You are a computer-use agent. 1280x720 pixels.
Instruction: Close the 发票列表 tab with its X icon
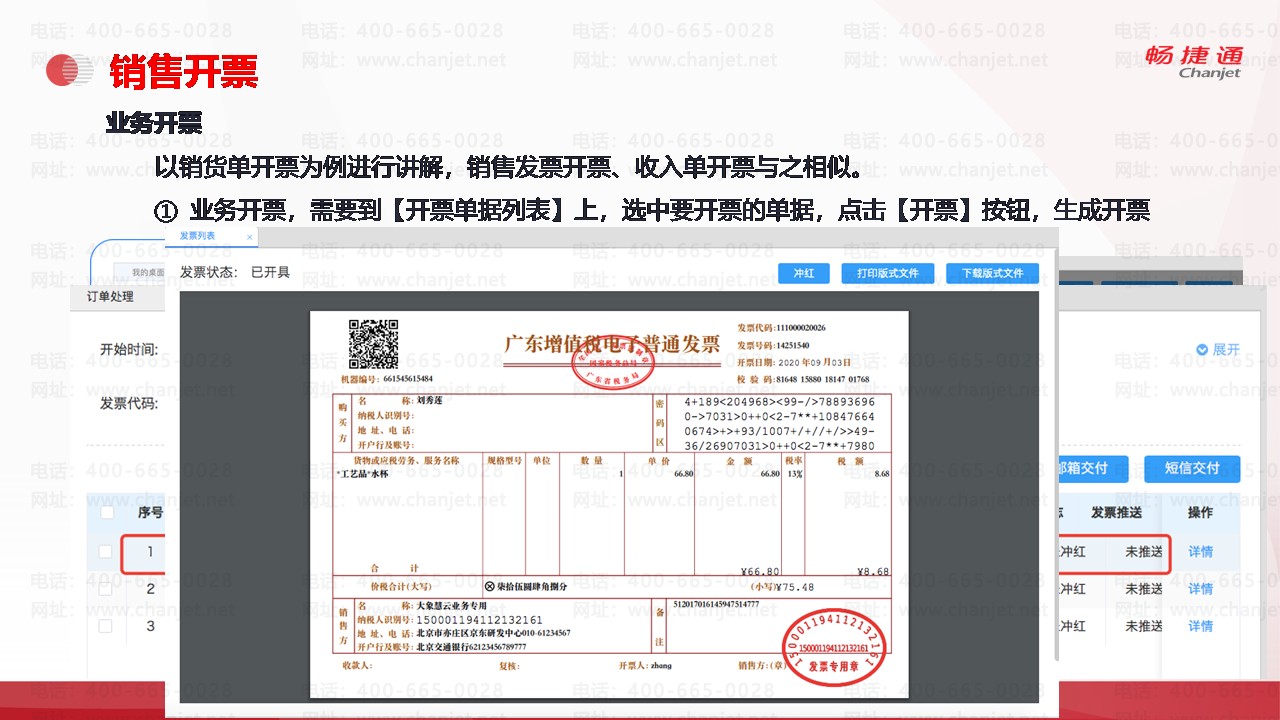pyautogui.click(x=249, y=237)
